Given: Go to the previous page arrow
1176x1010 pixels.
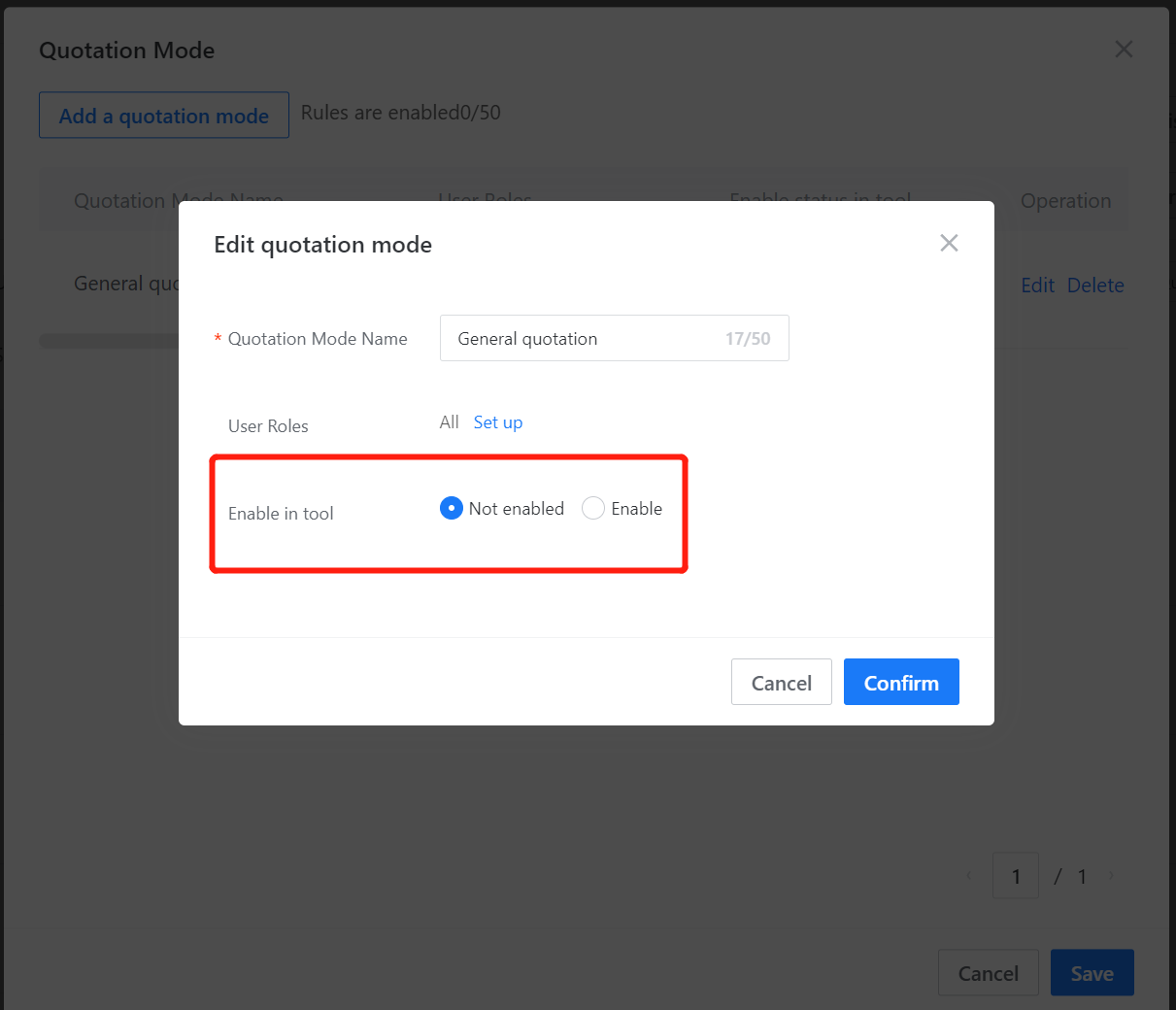Looking at the screenshot, I should tap(968, 876).
